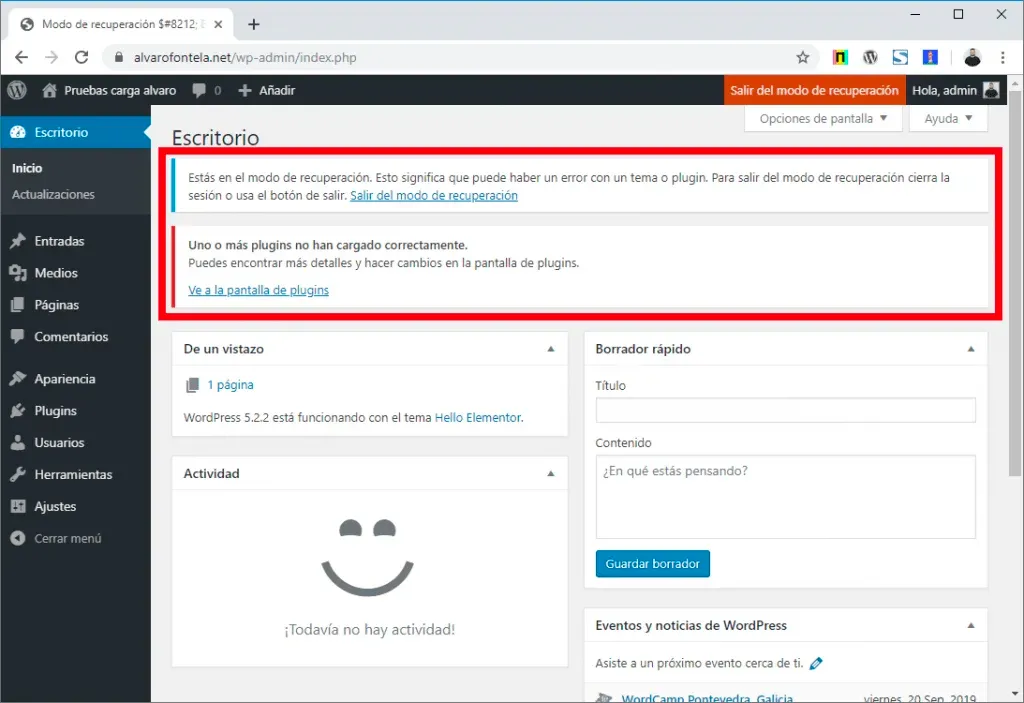Click the Páginas pages icon
The width and height of the screenshot is (1024, 703).
(18, 305)
